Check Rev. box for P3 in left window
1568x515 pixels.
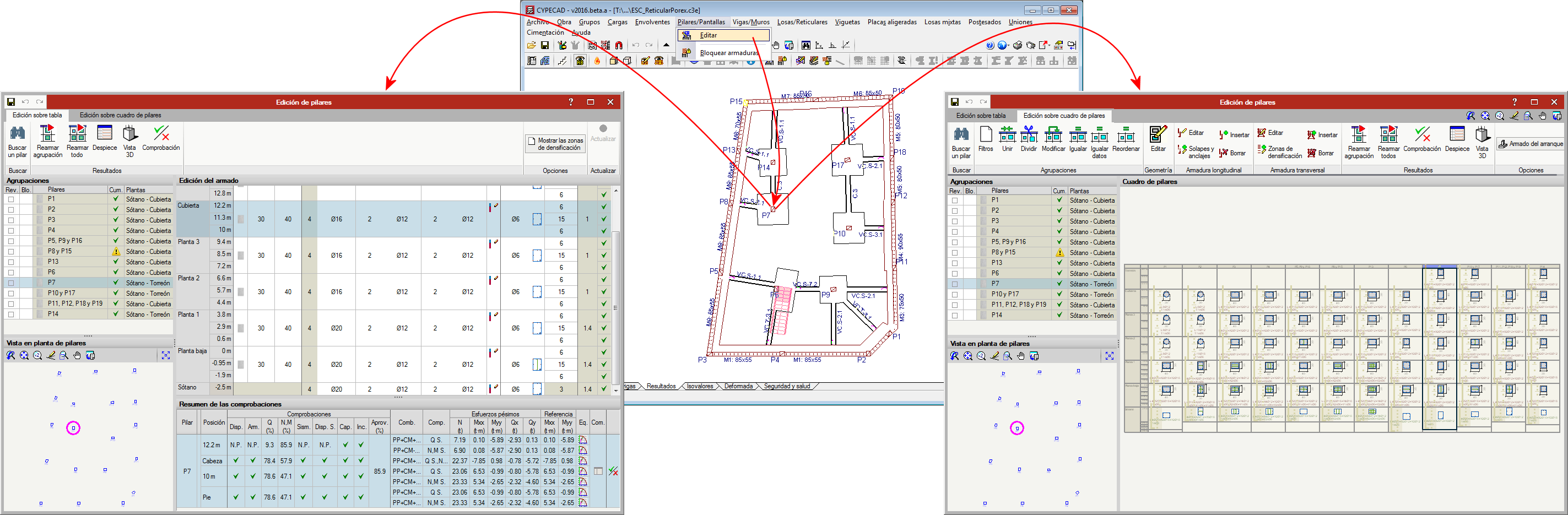click(11, 220)
